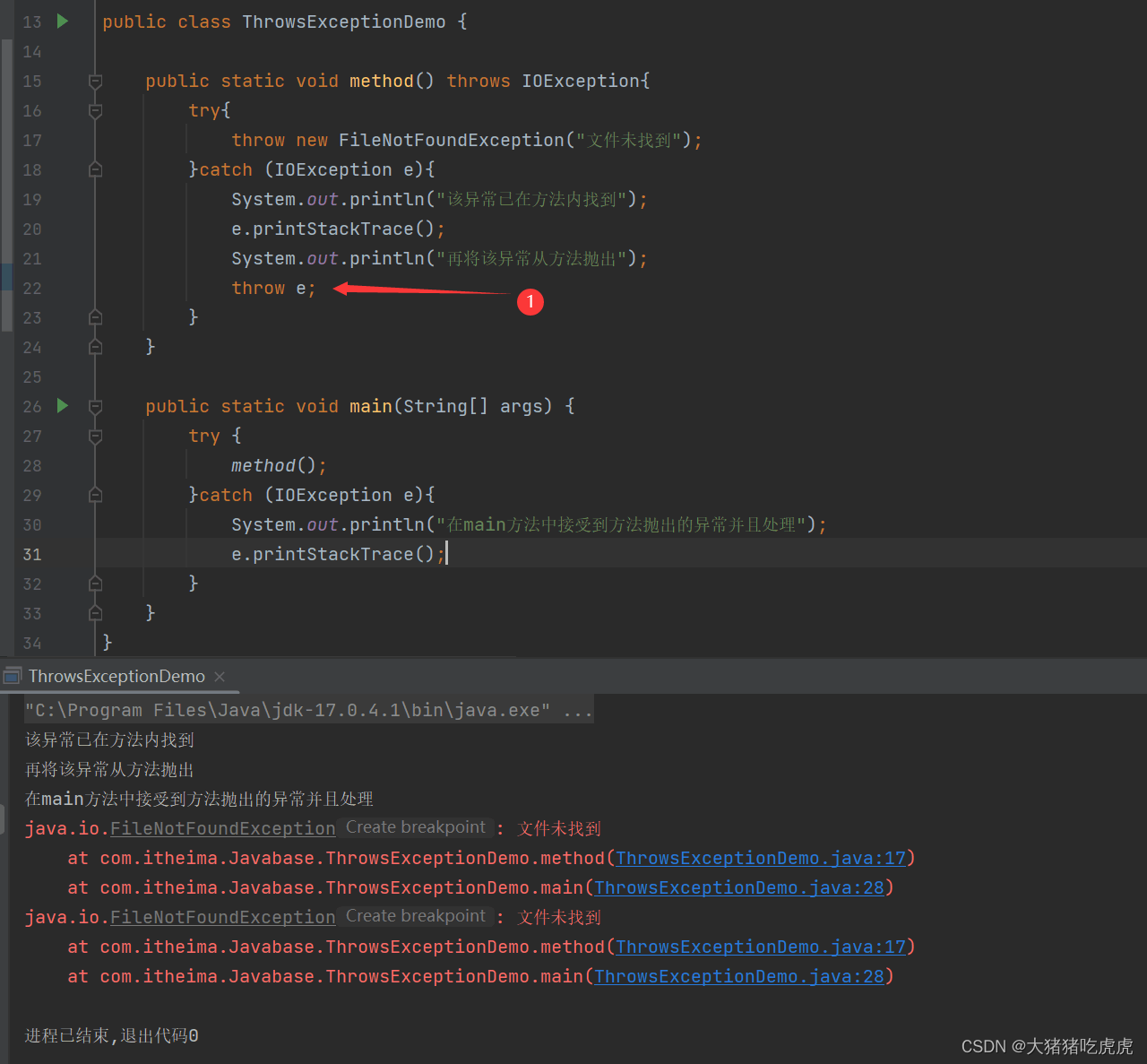Click 'method();' call on line 28
Screen dimensions: 1147x1064
pyautogui.click(x=279, y=465)
